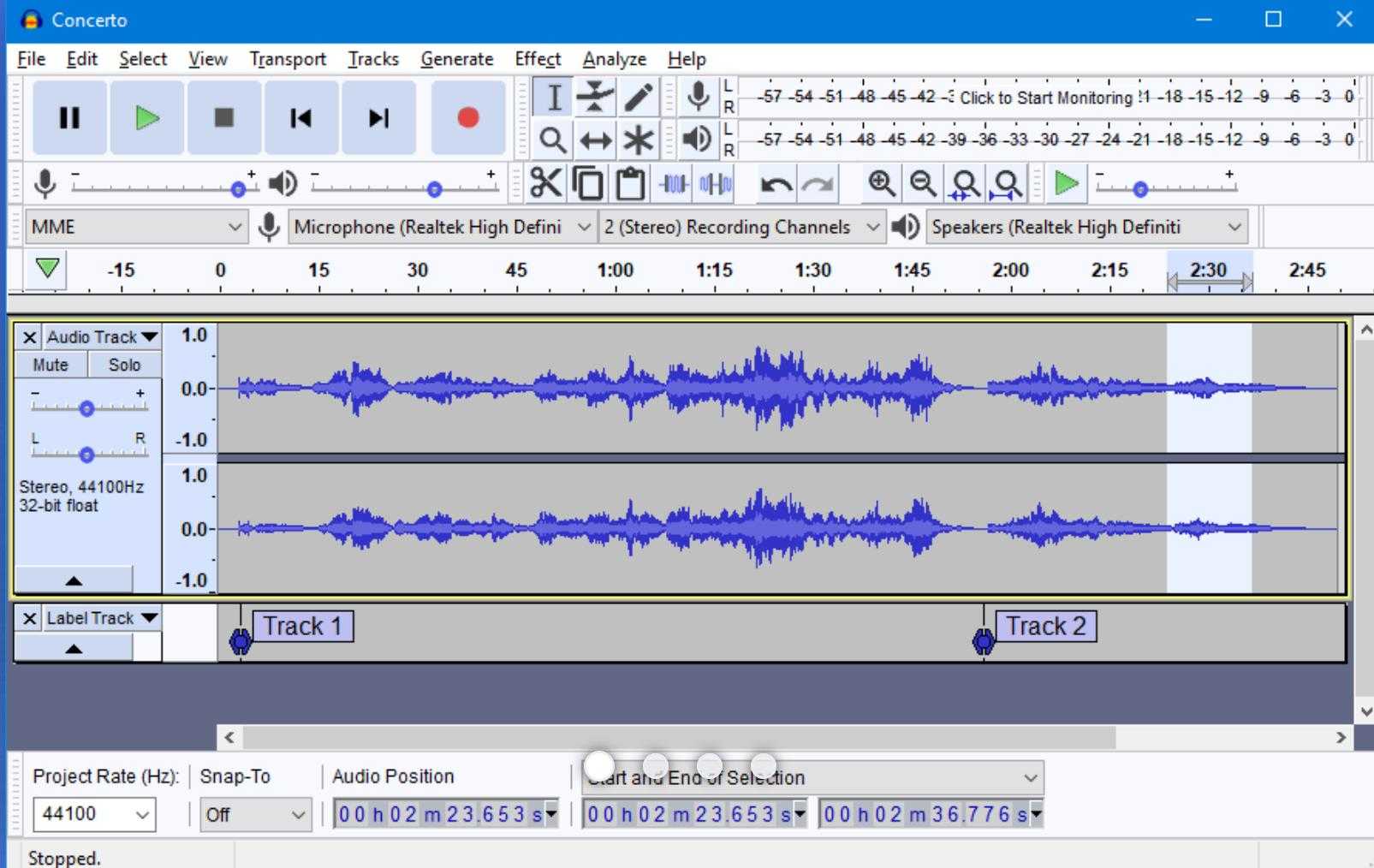This screenshot has height=868, width=1374.
Task: Click Silence audio selection icon
Action: click(x=716, y=183)
